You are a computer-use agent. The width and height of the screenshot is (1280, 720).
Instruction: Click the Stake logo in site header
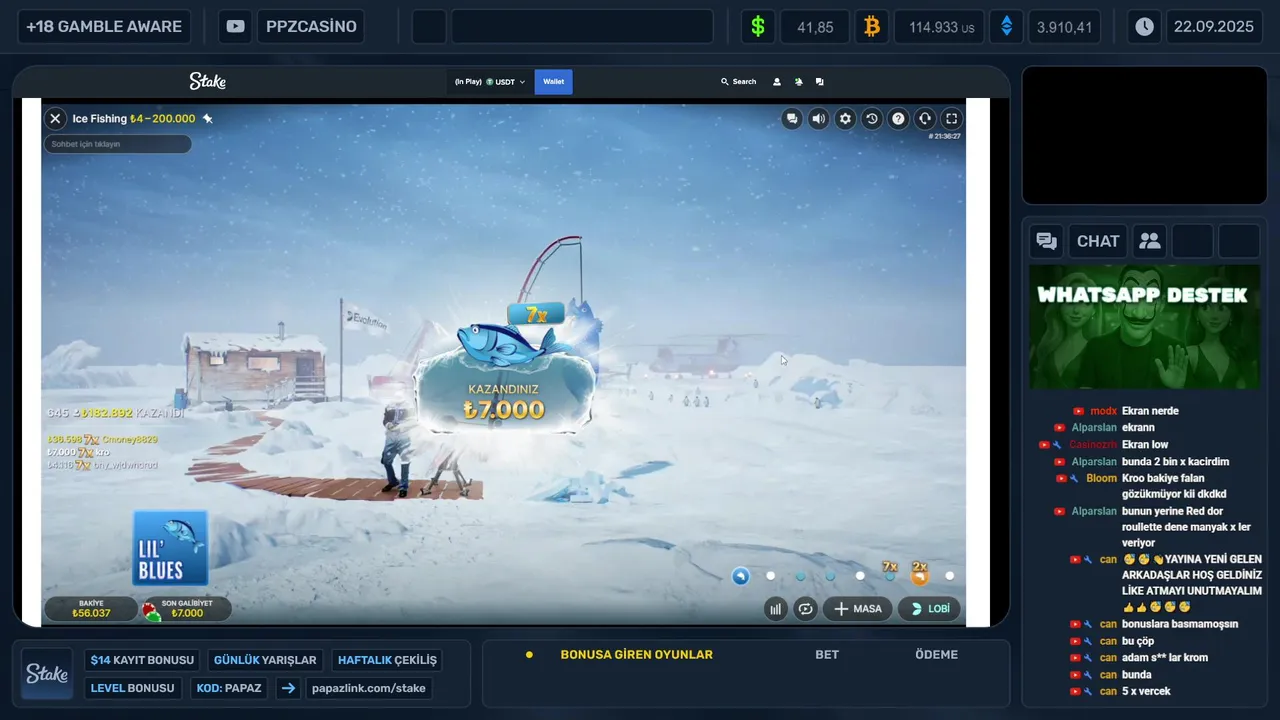coord(207,82)
